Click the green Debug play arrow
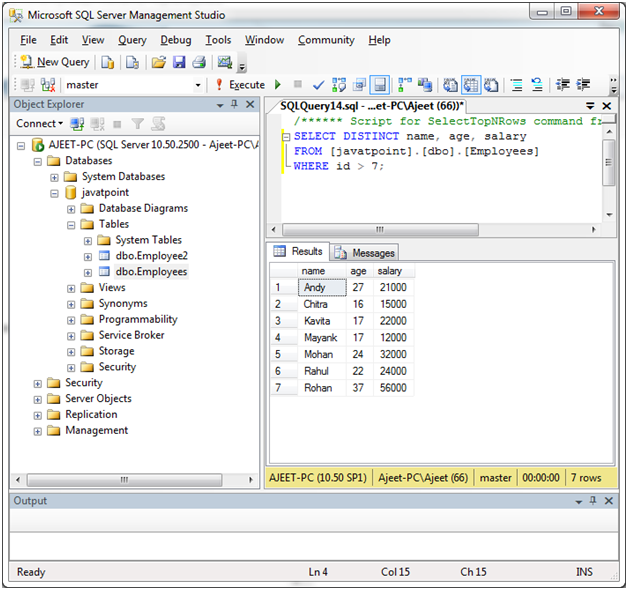 tap(278, 85)
